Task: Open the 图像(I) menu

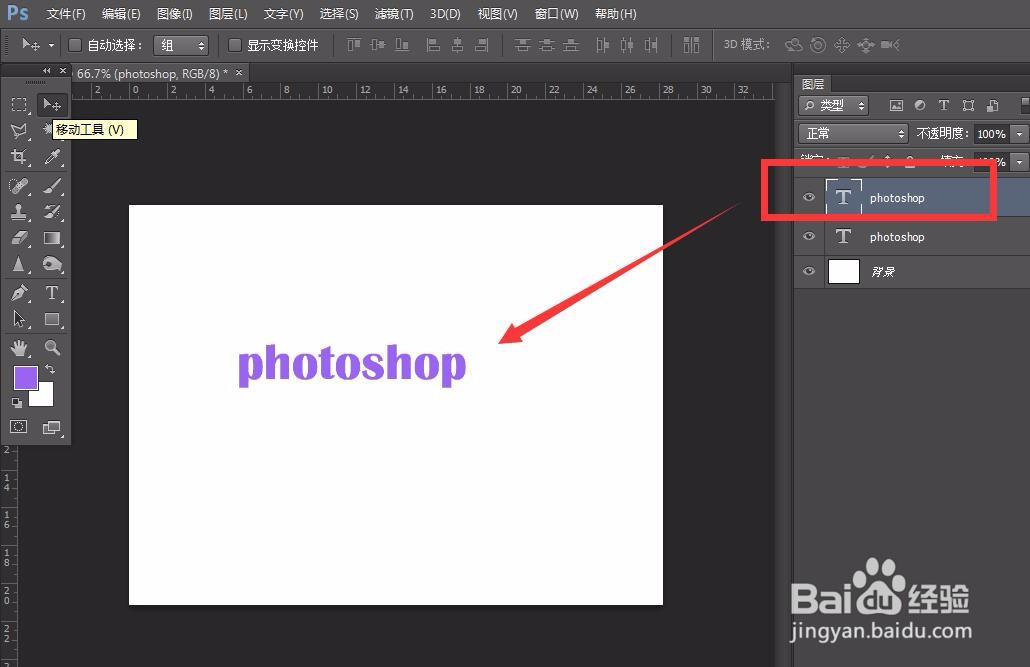Action: (x=175, y=14)
